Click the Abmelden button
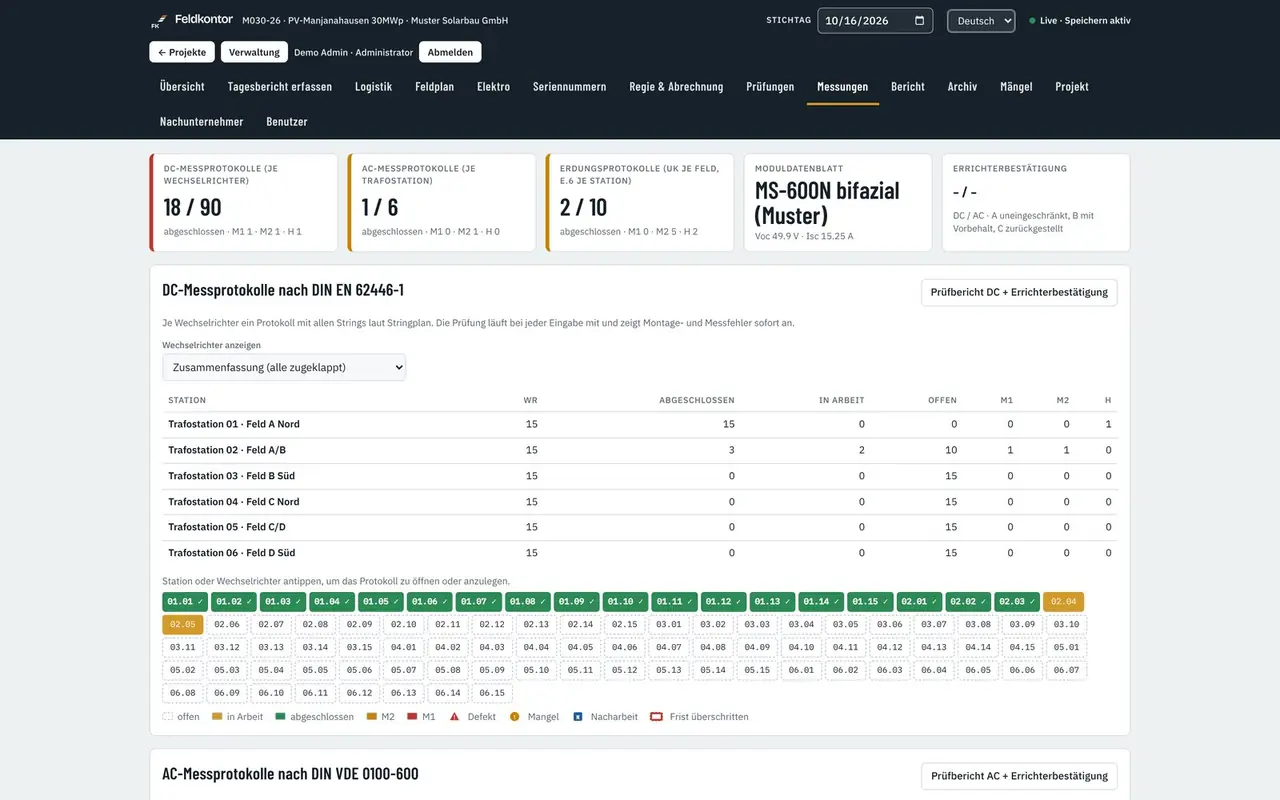The image size is (1280, 800). click(x=450, y=52)
